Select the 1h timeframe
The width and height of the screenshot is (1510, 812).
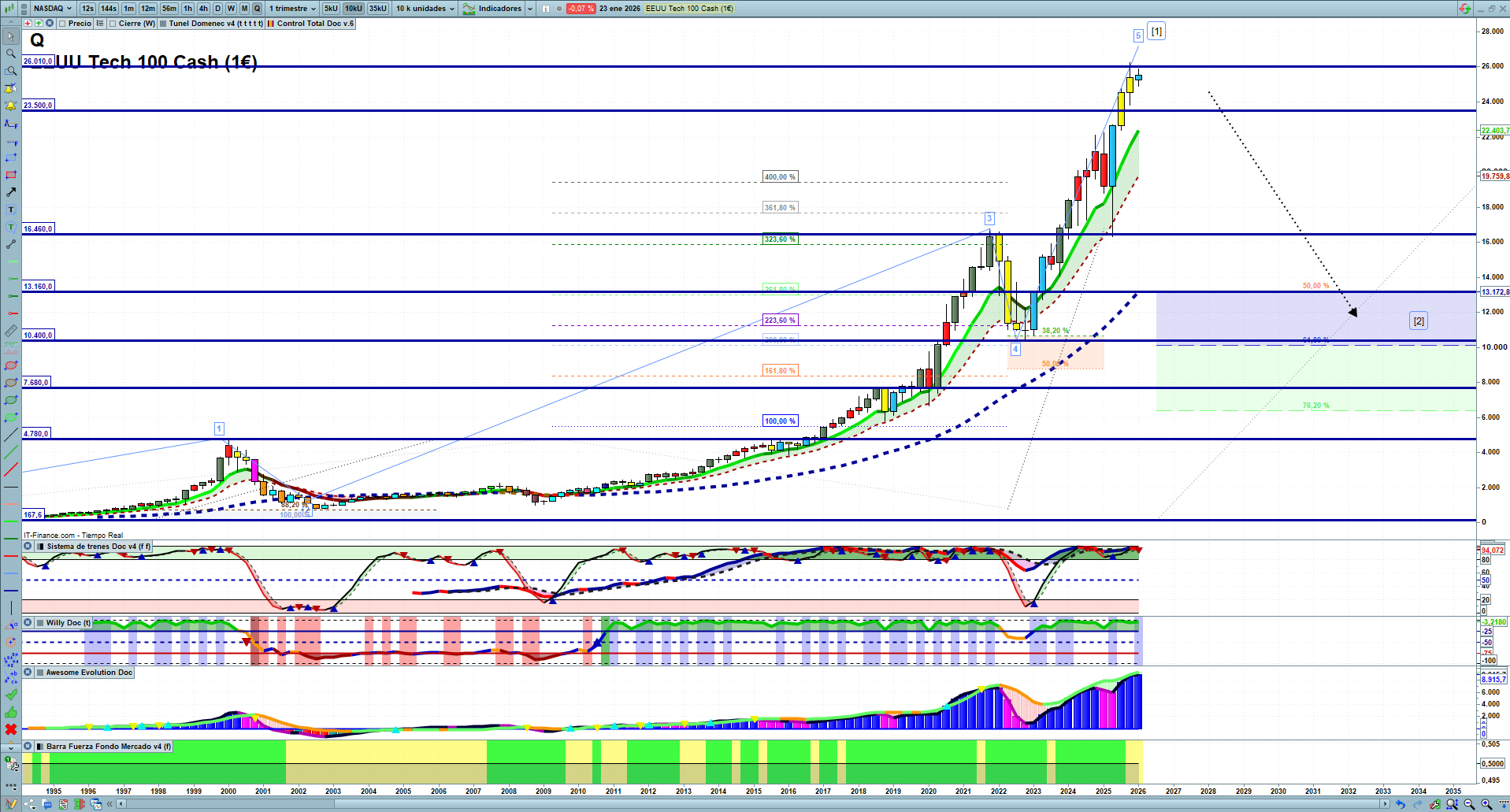click(x=187, y=9)
